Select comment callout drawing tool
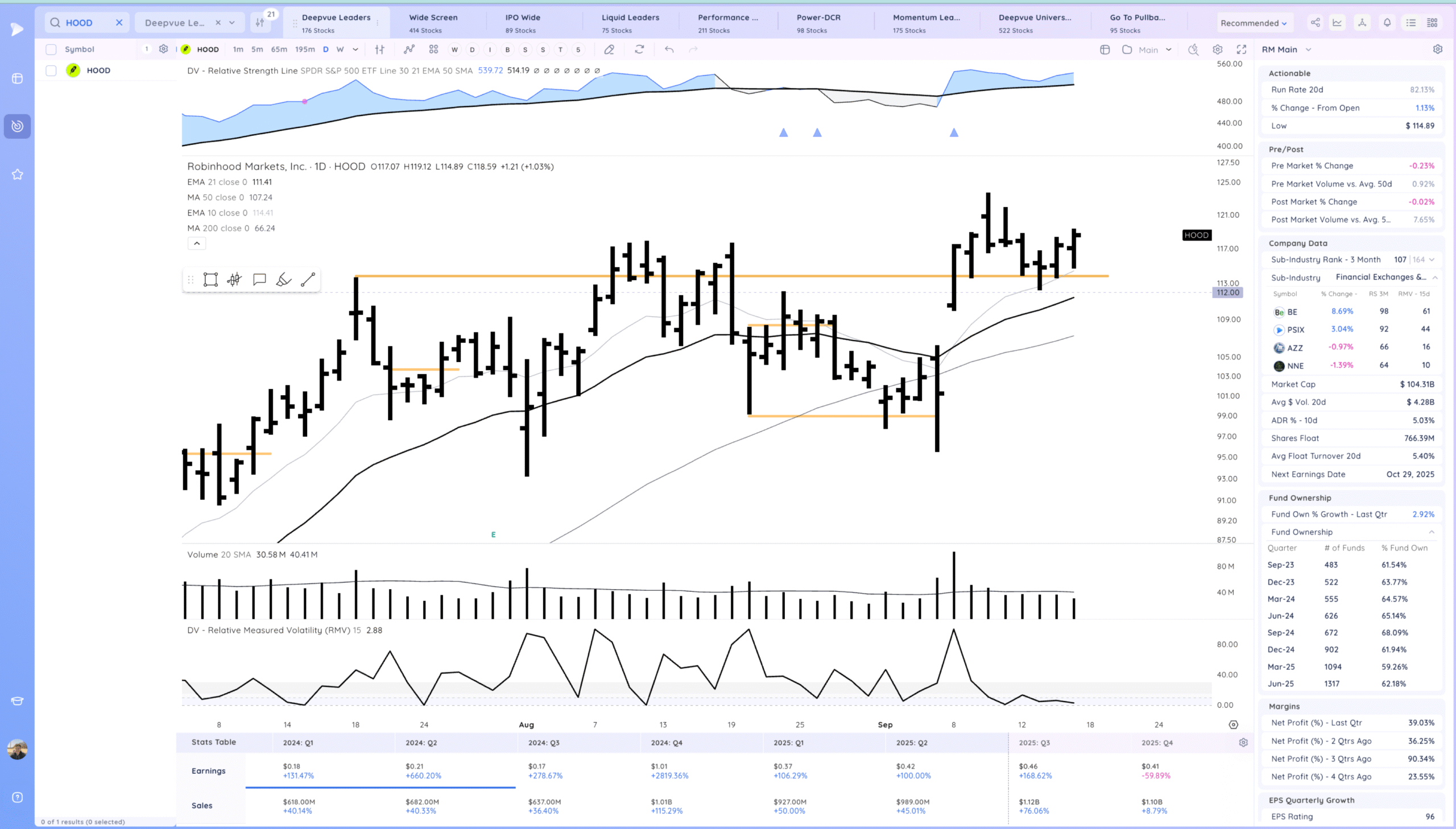 click(x=260, y=280)
